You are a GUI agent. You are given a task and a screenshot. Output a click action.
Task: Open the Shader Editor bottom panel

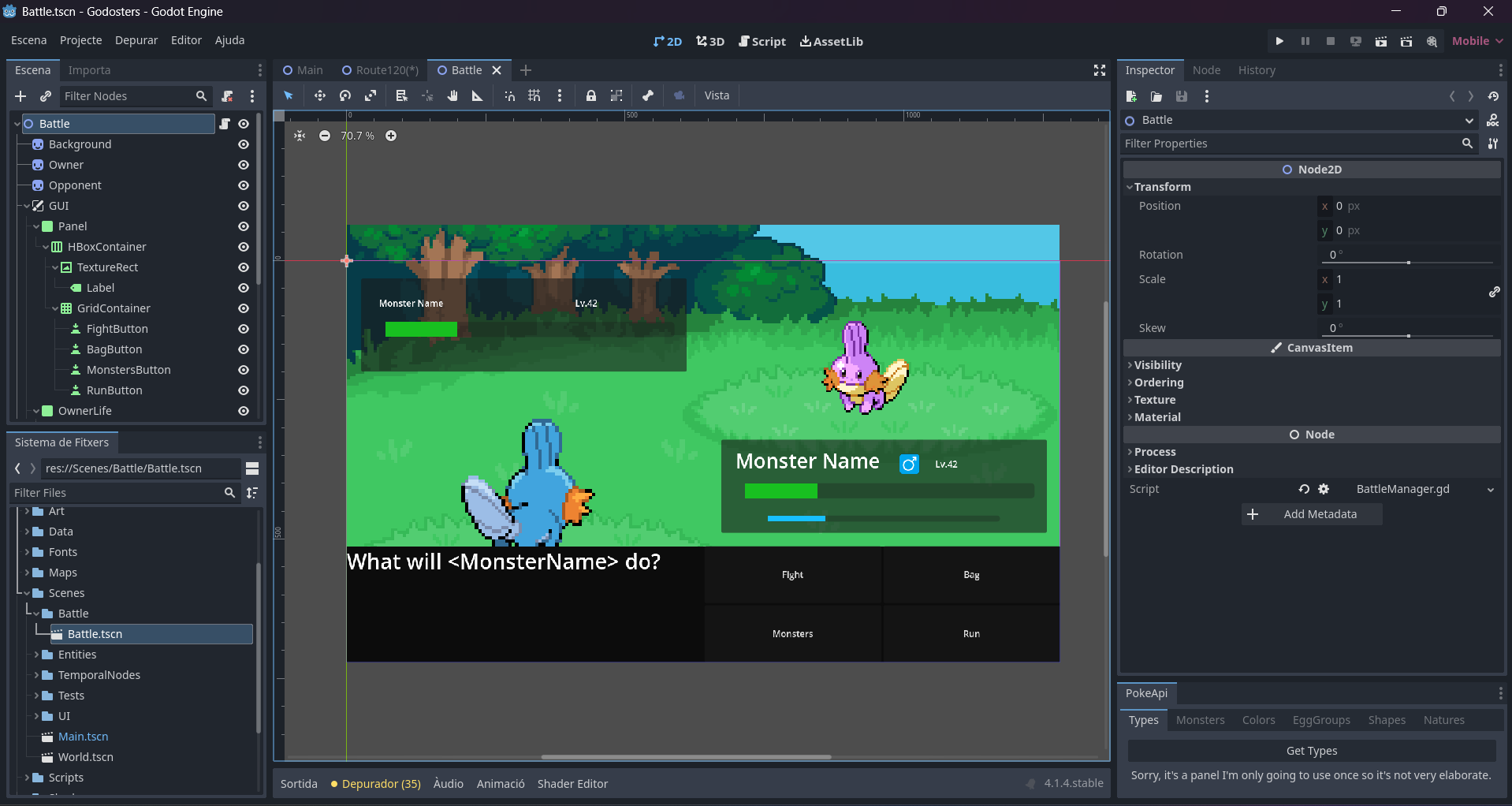[x=572, y=784]
